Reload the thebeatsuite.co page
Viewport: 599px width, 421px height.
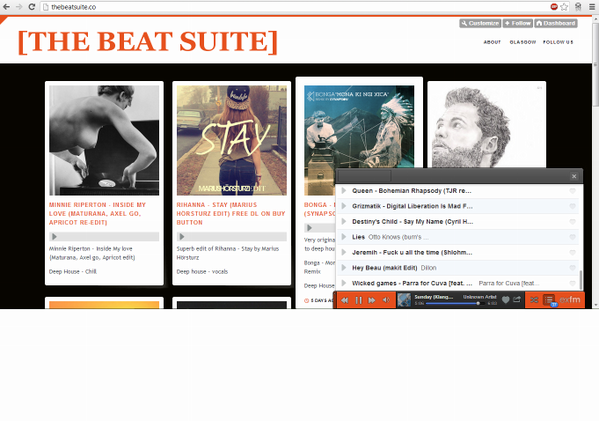point(32,7)
